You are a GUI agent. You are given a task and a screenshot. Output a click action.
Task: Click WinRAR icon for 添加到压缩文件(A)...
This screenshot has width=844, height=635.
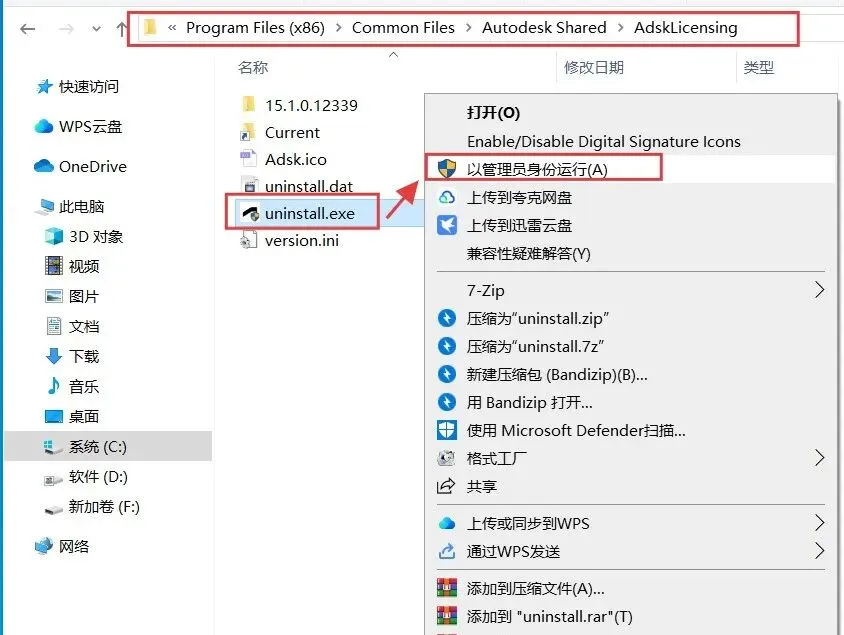pos(447,588)
